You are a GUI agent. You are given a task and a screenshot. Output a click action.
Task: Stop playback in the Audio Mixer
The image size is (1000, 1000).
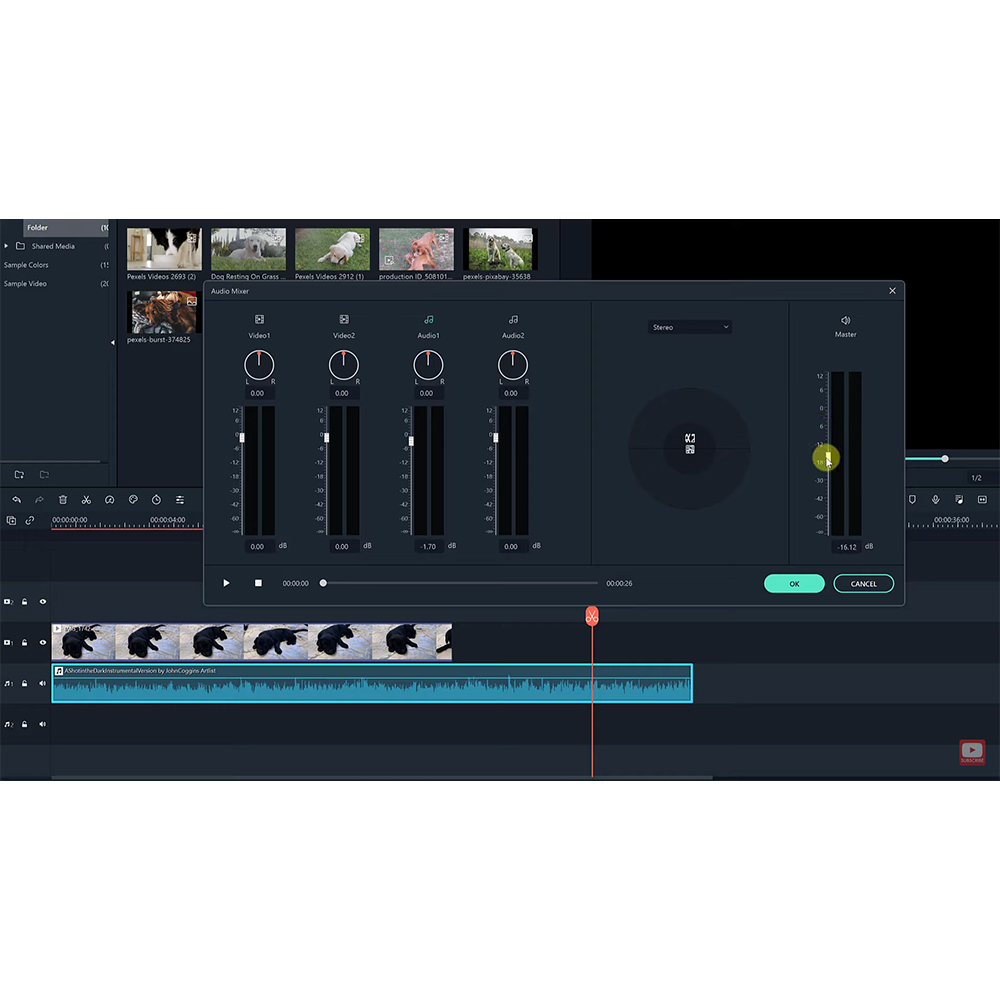tap(258, 583)
